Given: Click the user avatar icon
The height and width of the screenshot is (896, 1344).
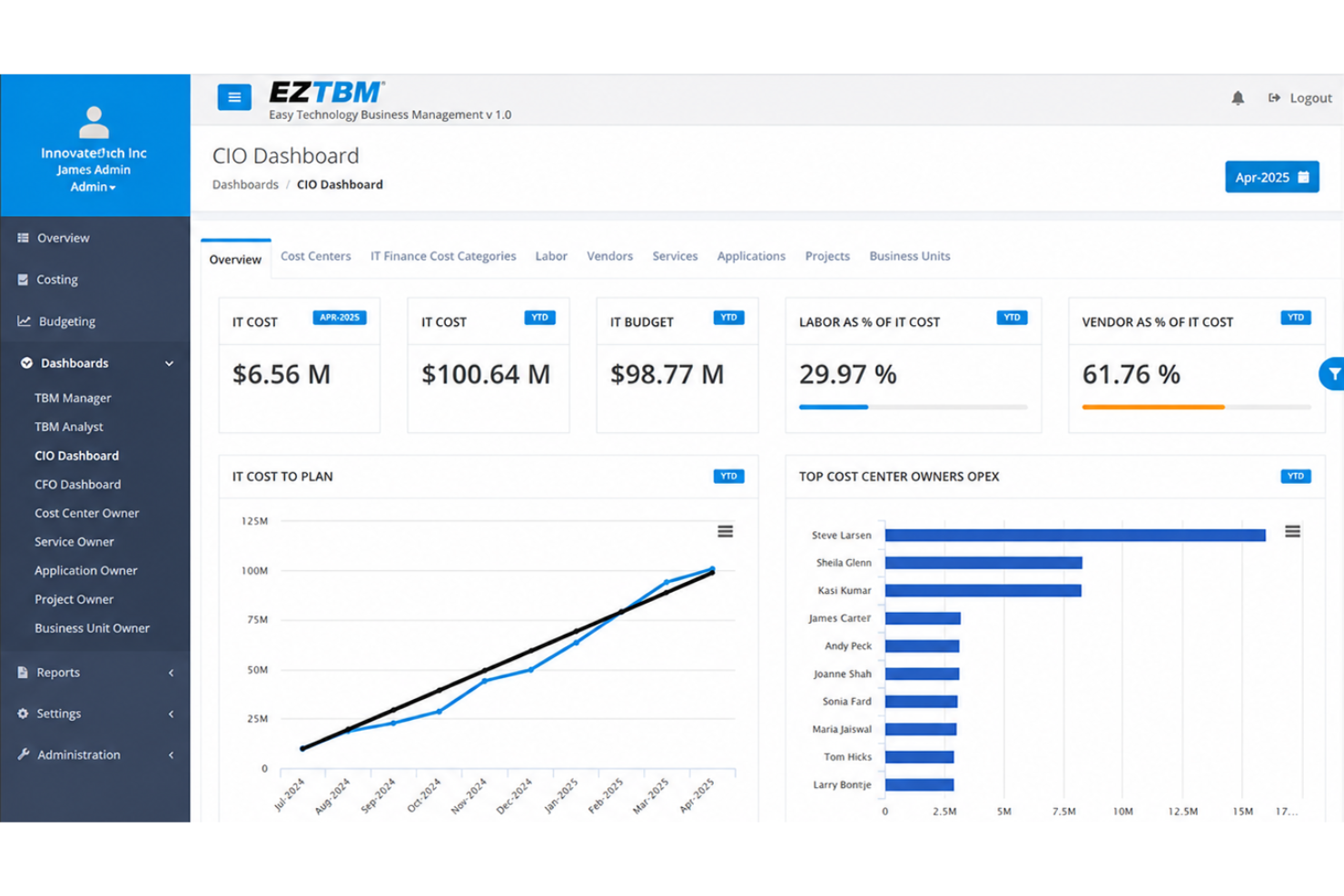Looking at the screenshot, I should [94, 123].
